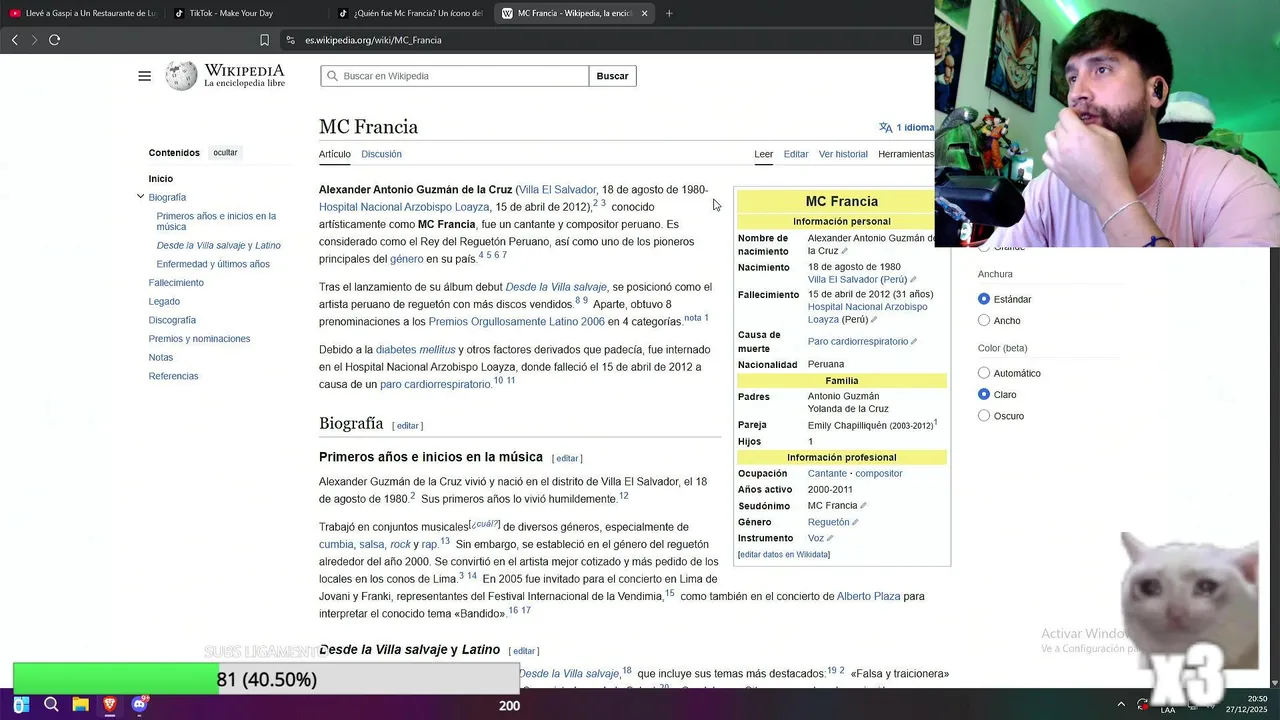Select Estándar width option
Screen dimensions: 1280x720
pos(984,299)
